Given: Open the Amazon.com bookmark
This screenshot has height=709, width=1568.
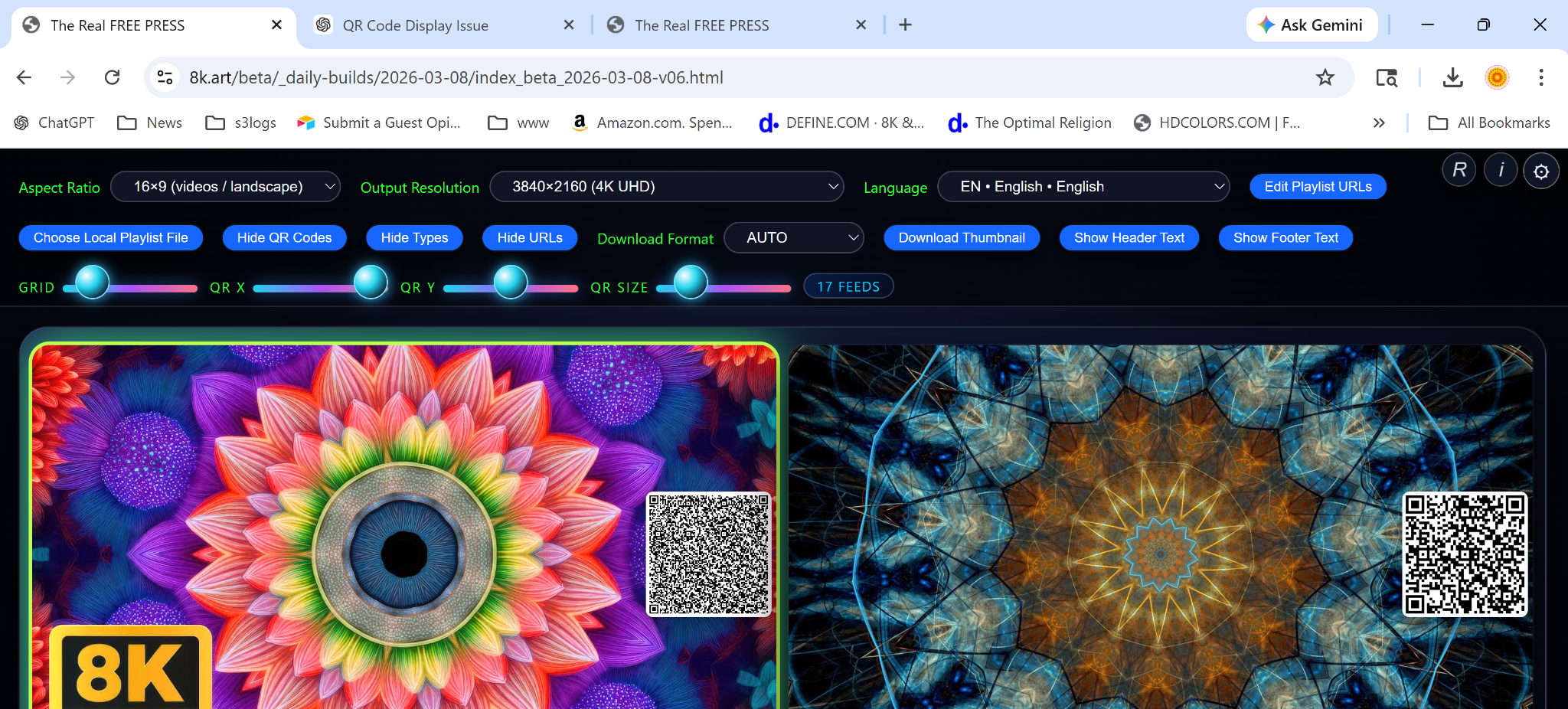Looking at the screenshot, I should click(652, 123).
